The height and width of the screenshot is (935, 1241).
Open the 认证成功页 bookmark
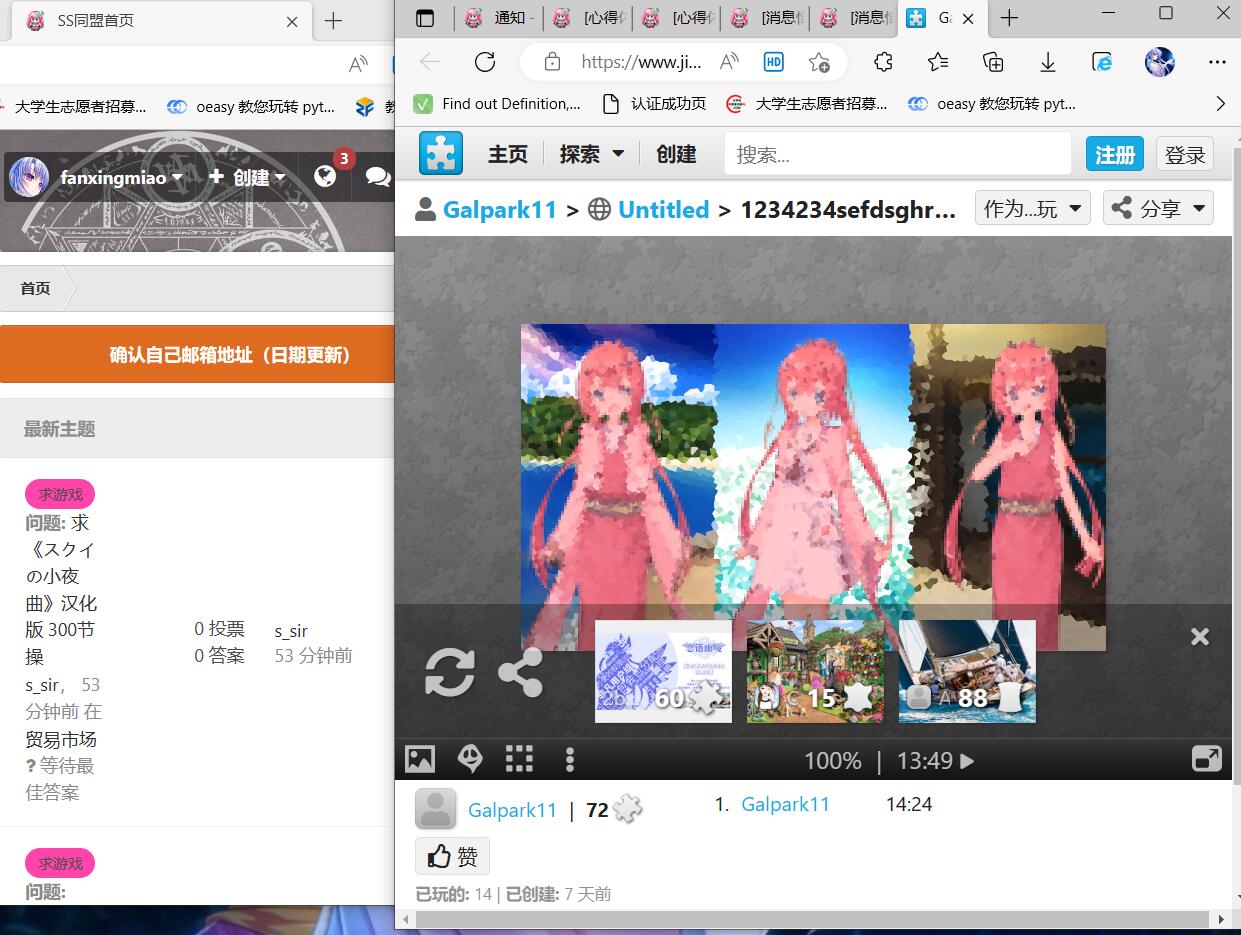(654, 103)
